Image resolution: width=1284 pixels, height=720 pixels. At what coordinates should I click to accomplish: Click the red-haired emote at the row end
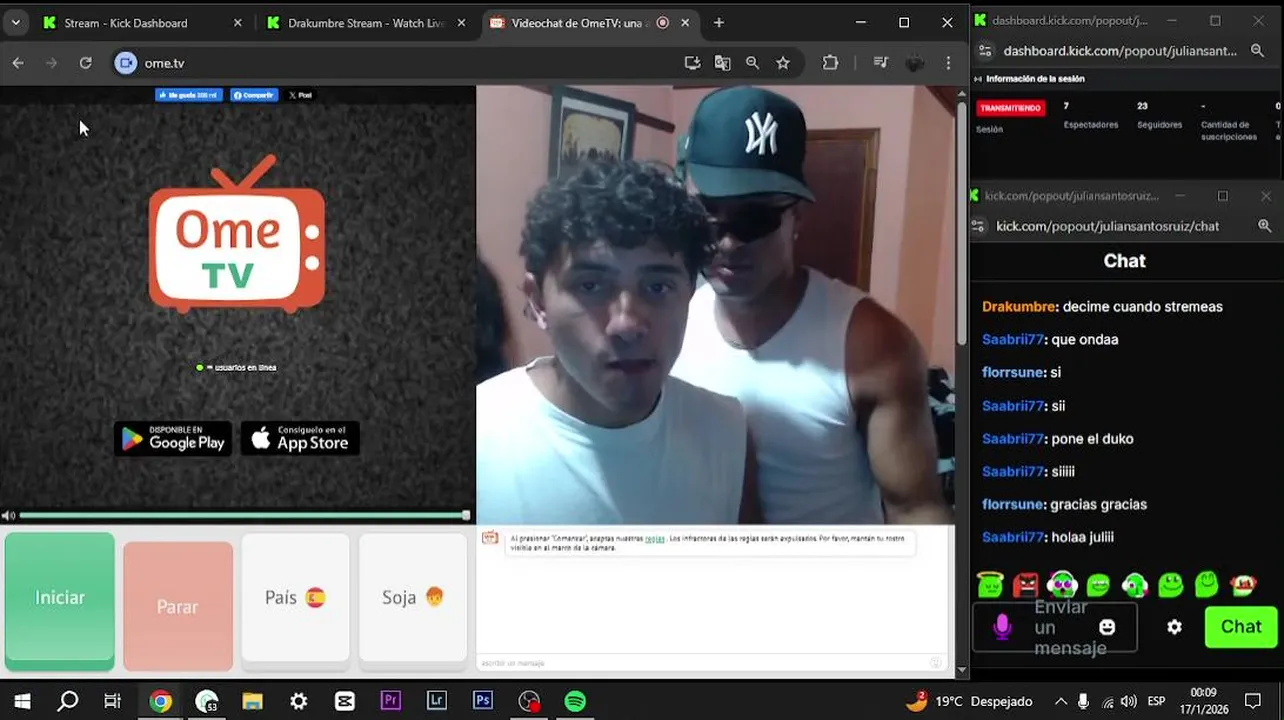tap(1243, 584)
